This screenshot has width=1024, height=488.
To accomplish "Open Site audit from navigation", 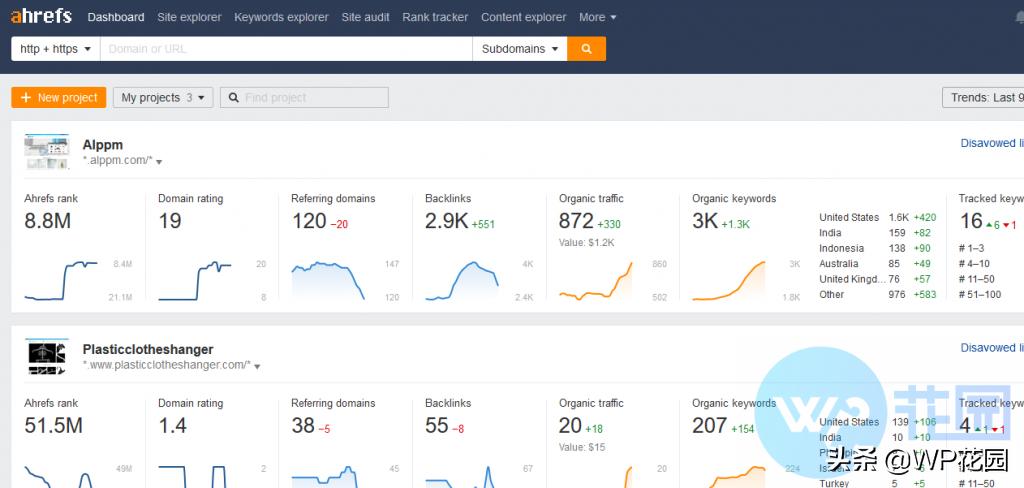I will [365, 17].
